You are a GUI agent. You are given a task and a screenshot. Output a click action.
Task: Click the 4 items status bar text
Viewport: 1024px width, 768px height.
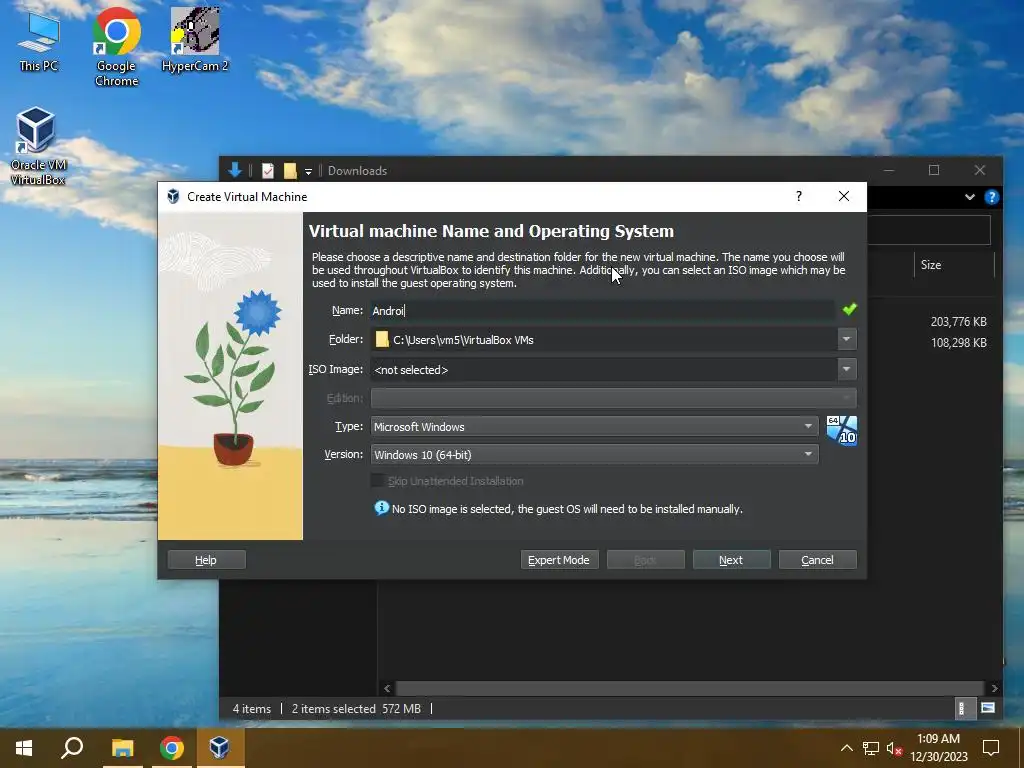251,709
